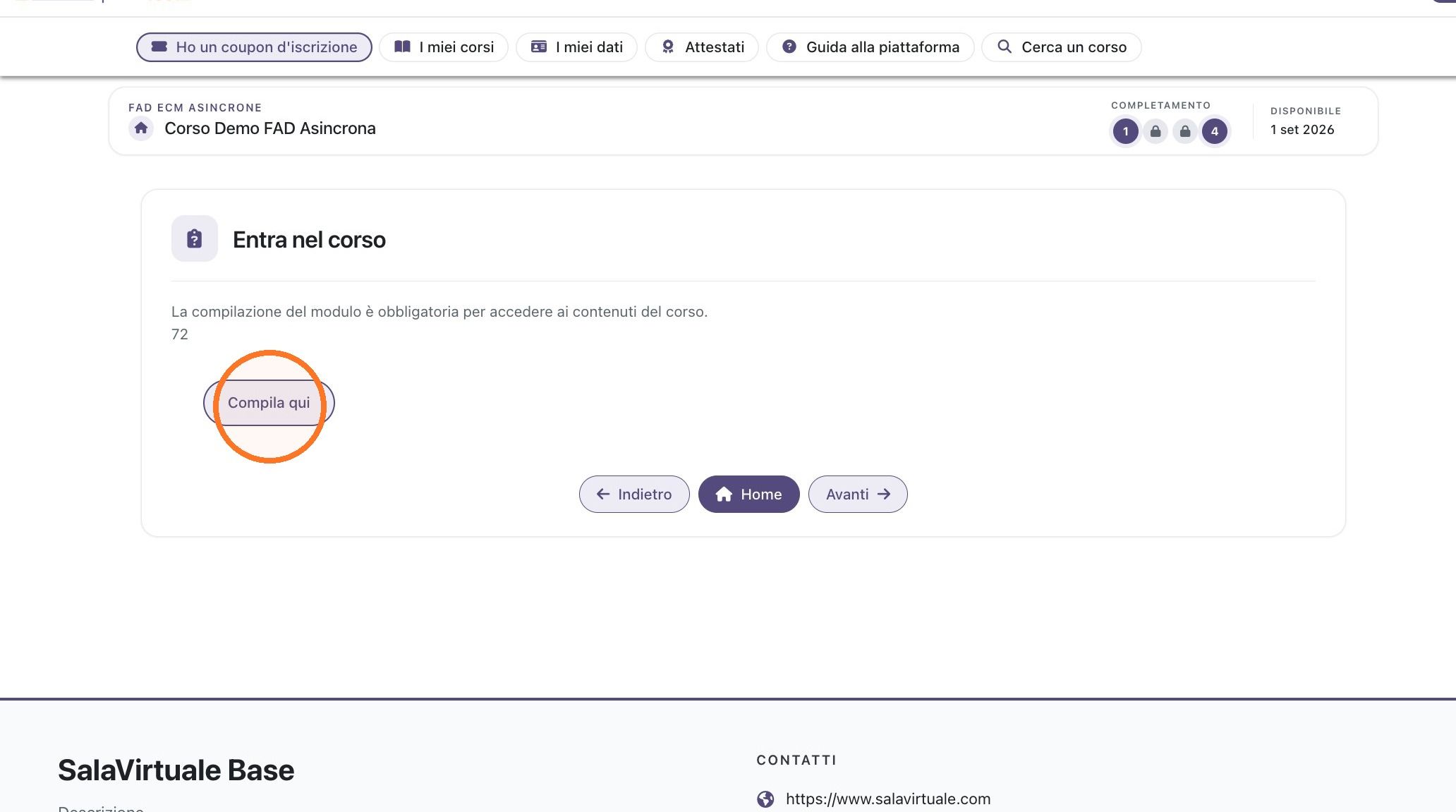Click the "Home" navigation button

[x=749, y=494]
